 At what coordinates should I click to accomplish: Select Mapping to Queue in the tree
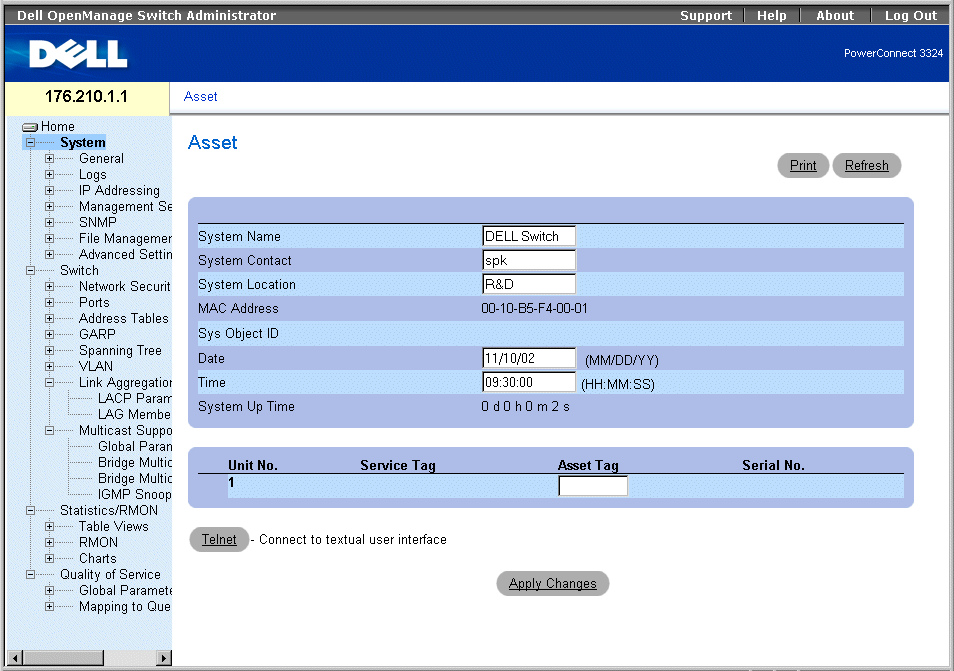[x=125, y=607]
